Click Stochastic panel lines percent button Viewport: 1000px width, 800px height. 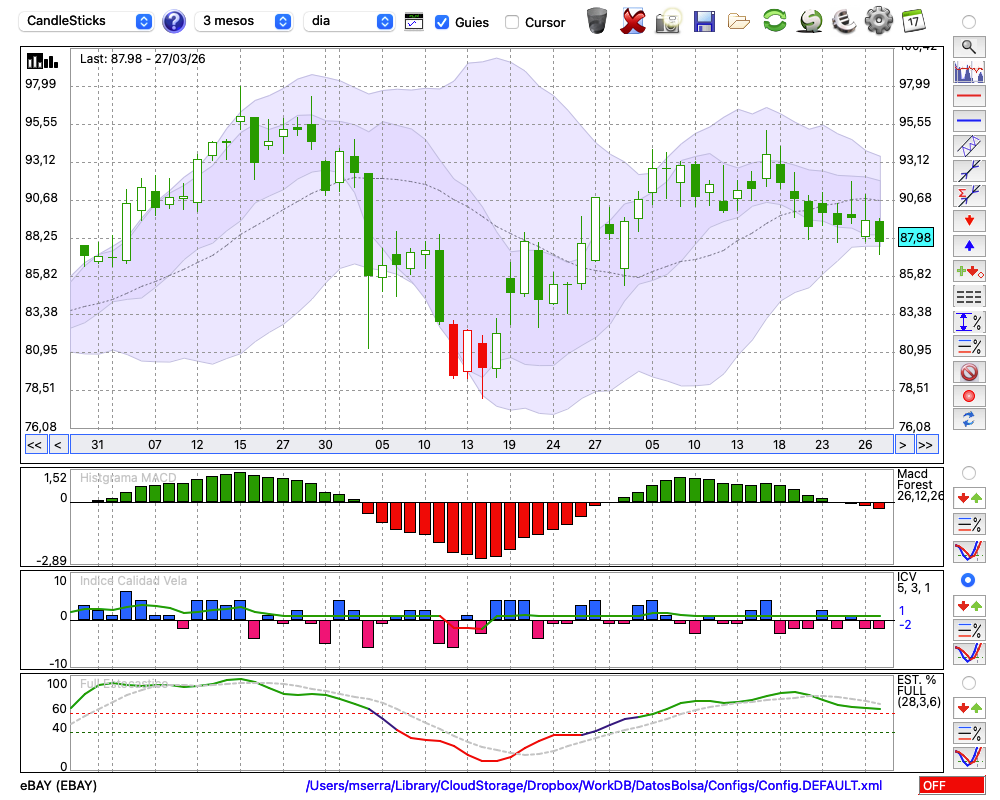969,732
